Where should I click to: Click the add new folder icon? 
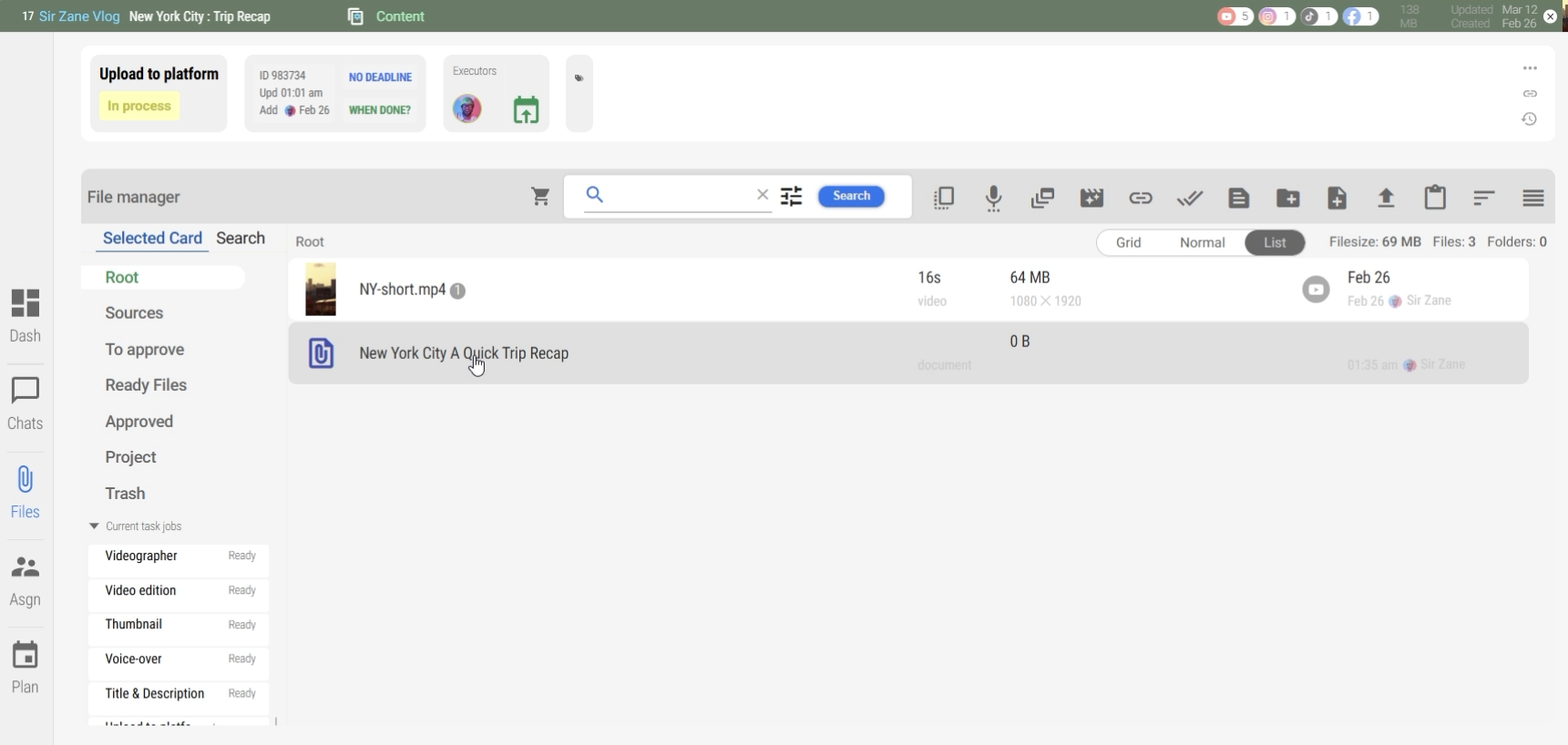1288,199
